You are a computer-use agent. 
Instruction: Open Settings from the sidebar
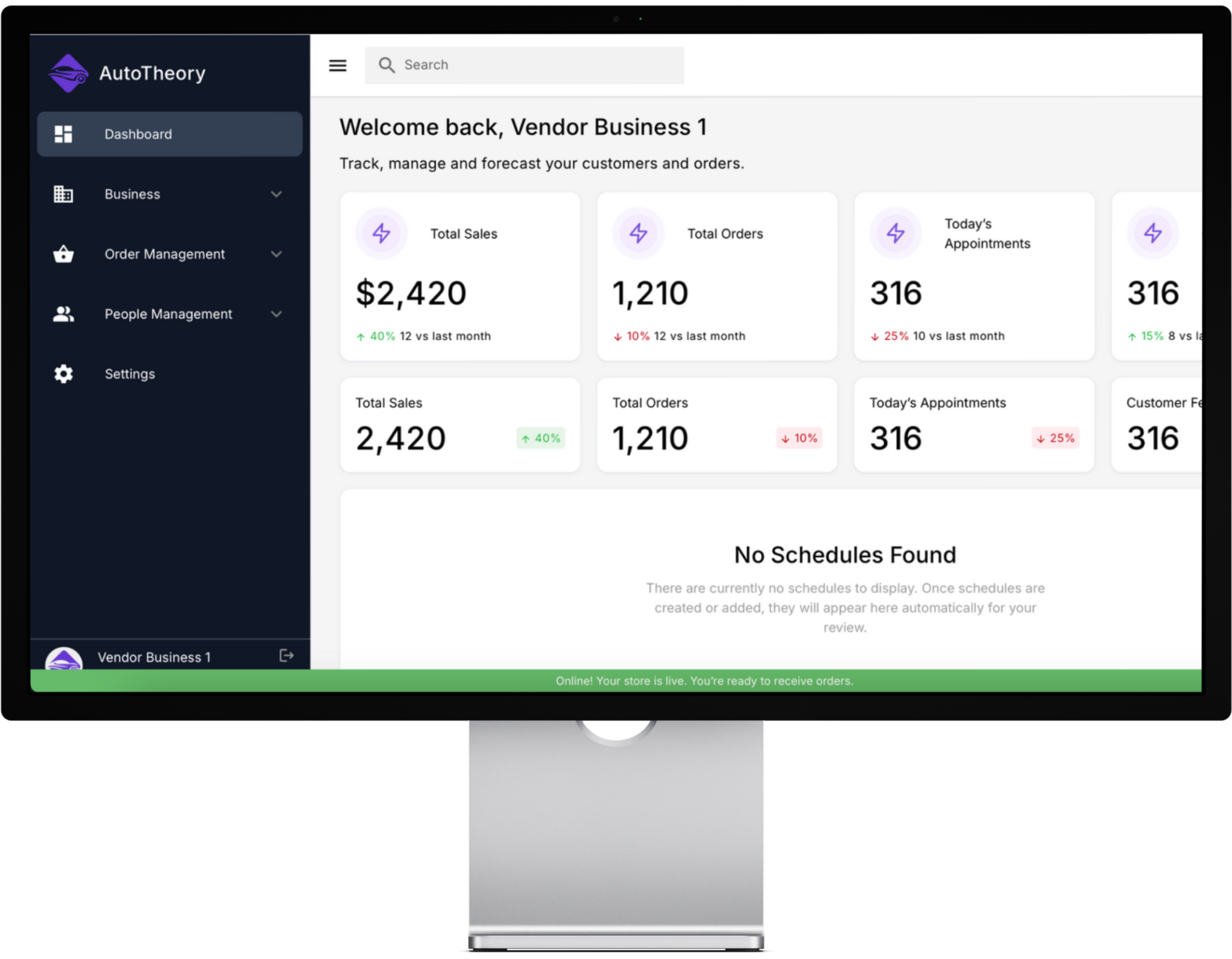(130, 374)
